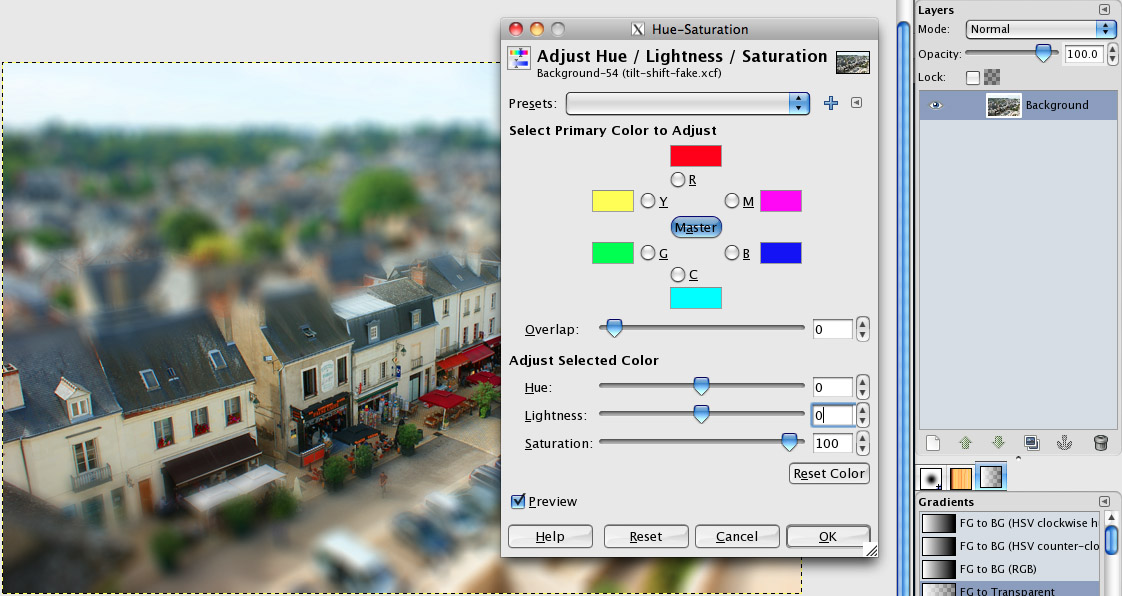Click the Overlap slider handle
Viewport: 1122px width, 596px height.
click(614, 328)
